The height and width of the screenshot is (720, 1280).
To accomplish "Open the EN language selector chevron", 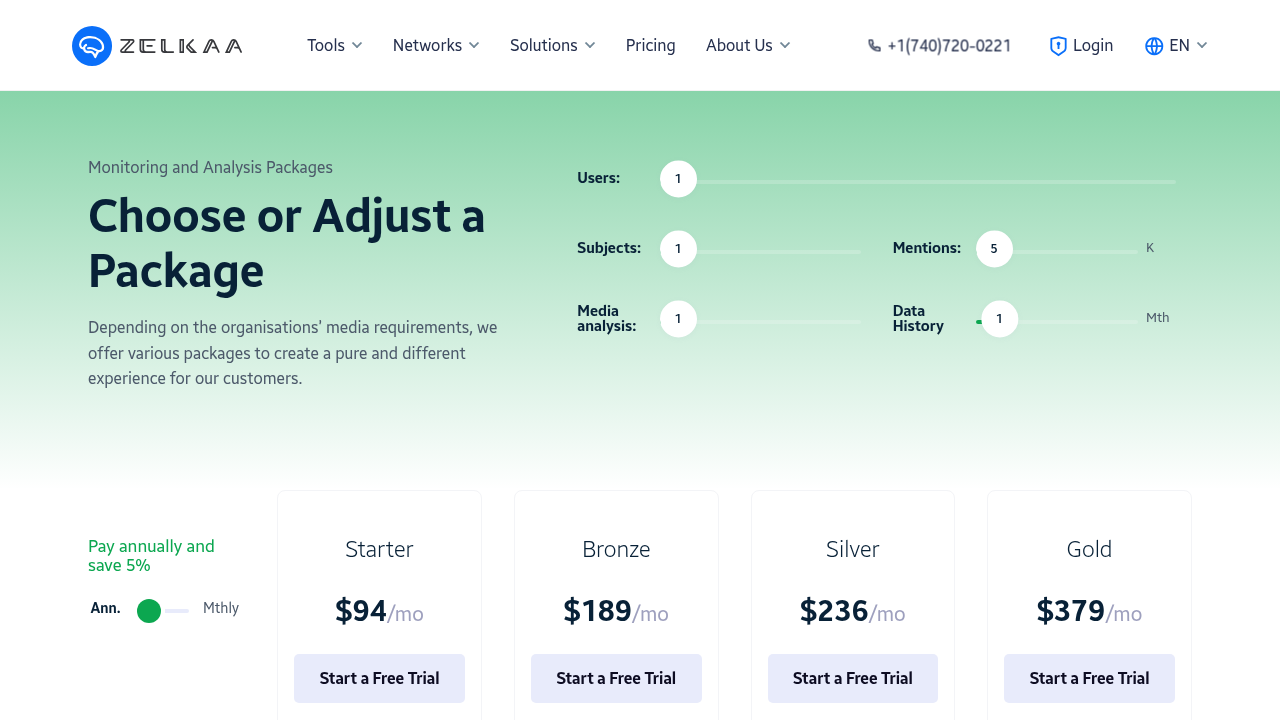I will tap(1202, 46).
